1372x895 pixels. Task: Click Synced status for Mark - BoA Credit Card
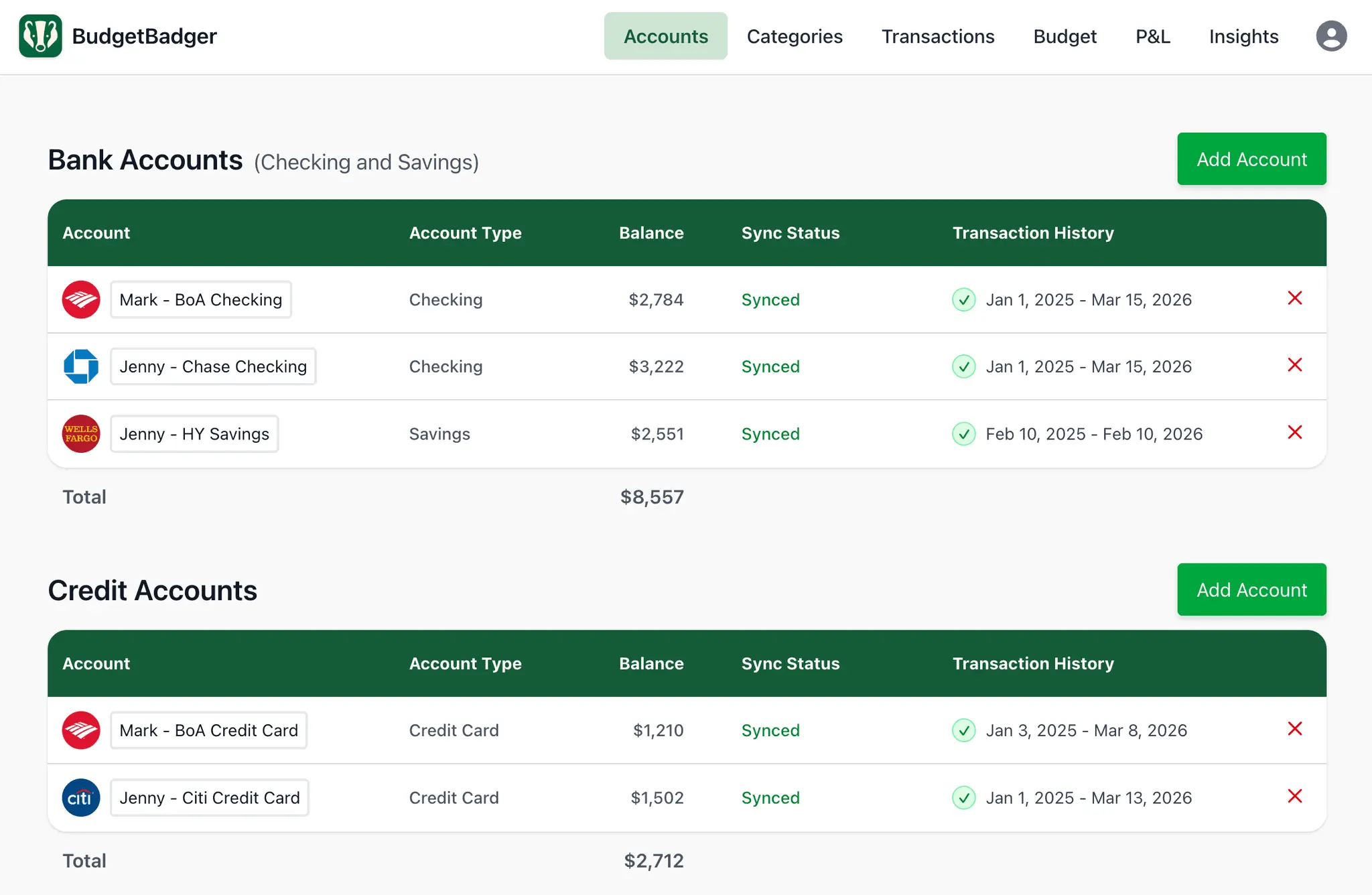[x=770, y=730]
